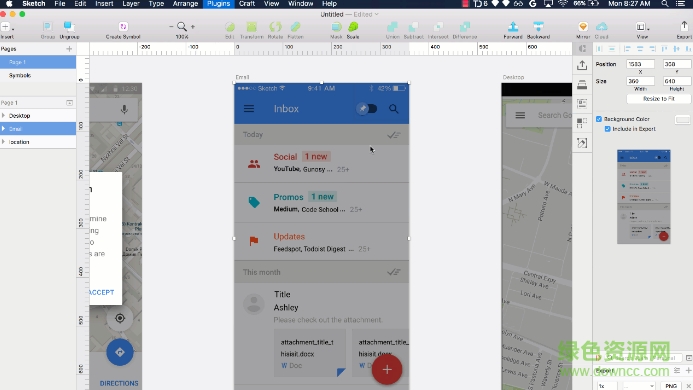The height and width of the screenshot is (390, 693).
Task: Click the Size Width input field
Action: (640, 81)
